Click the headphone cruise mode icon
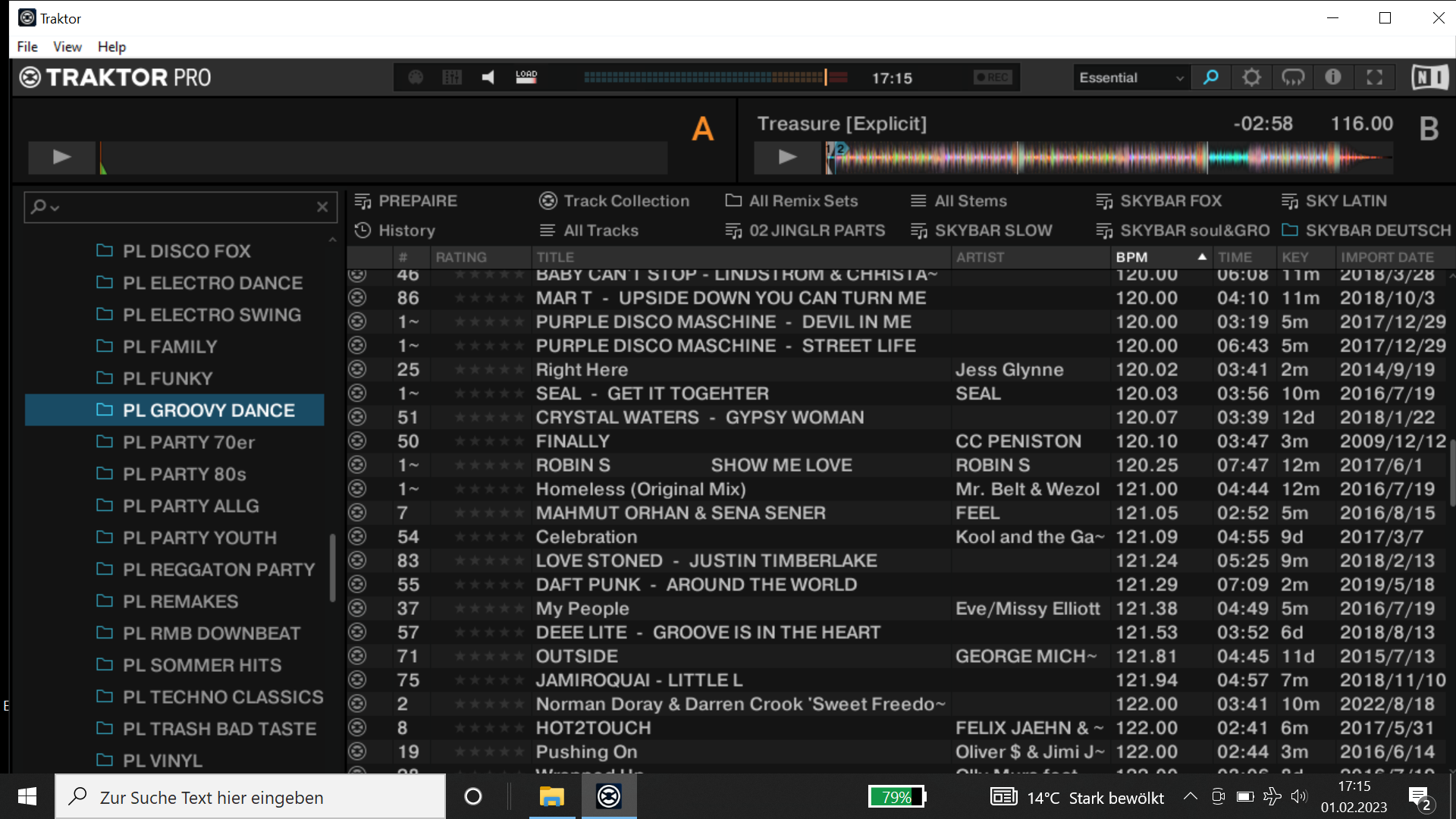Screen dimensions: 1456x819 tap(1293, 77)
